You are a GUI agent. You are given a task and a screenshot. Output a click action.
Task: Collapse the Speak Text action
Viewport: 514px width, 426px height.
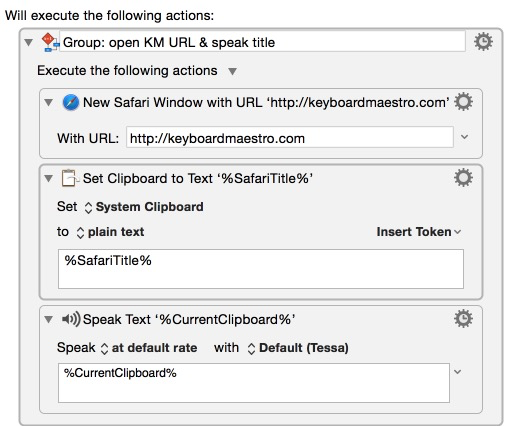point(49,319)
